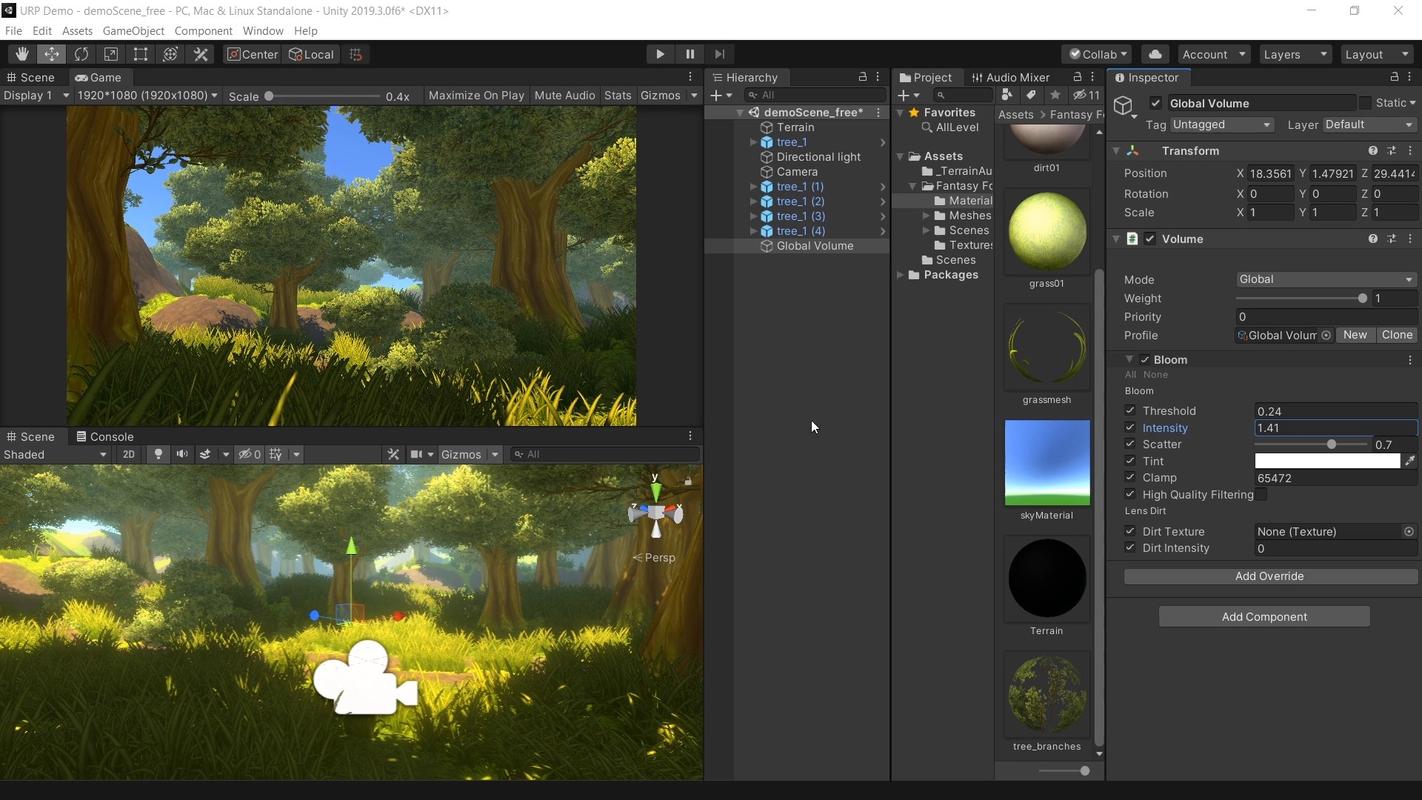
Task: Select the Move tool
Action: pos(51,54)
